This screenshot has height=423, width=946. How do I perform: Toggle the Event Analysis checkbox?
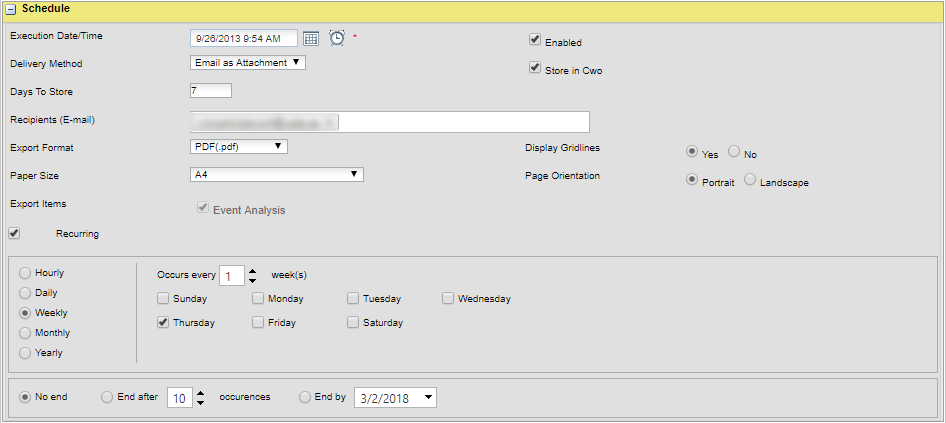[x=202, y=208]
